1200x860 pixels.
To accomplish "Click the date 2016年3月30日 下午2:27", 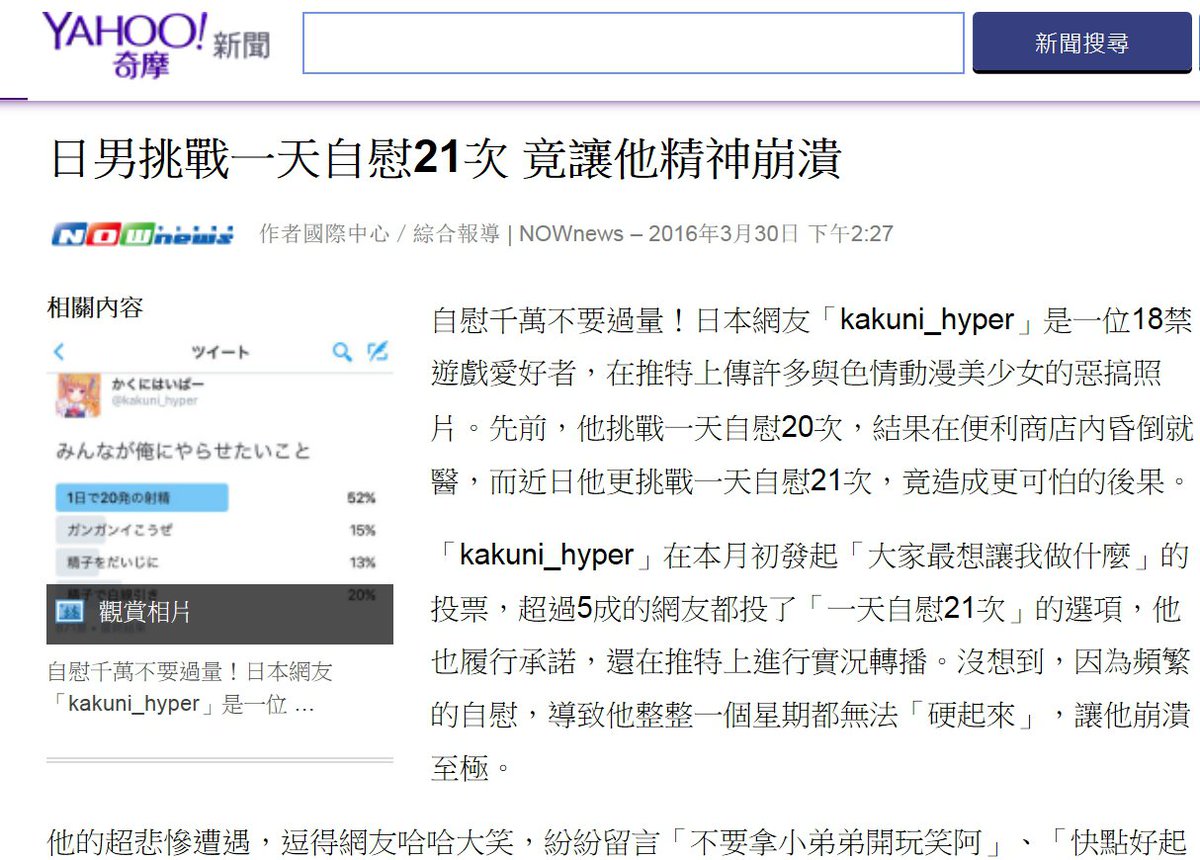I will pos(771,234).
